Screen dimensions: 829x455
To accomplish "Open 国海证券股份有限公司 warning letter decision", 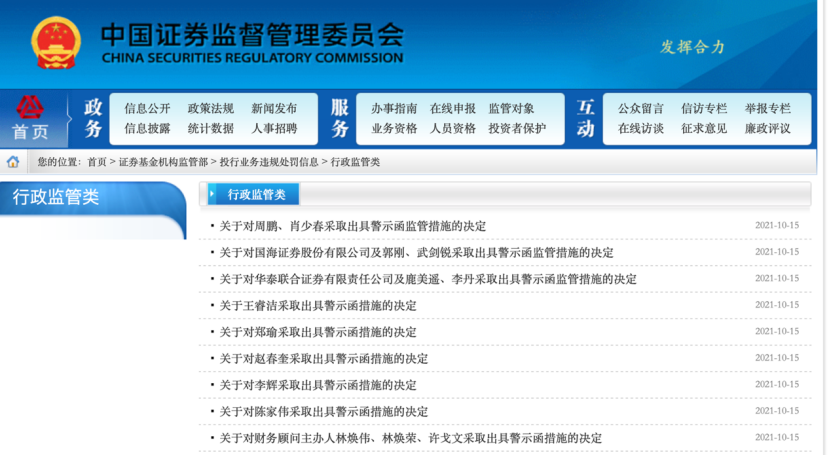I will (x=416, y=252).
